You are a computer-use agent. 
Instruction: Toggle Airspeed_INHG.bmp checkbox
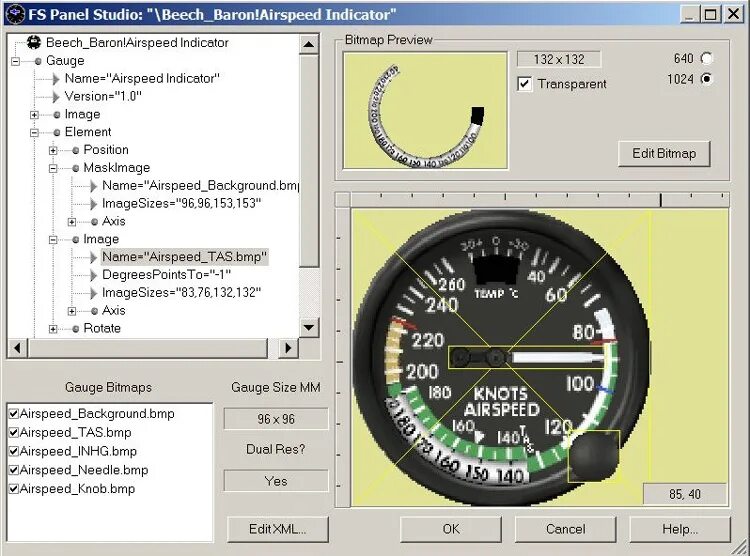(x=14, y=451)
